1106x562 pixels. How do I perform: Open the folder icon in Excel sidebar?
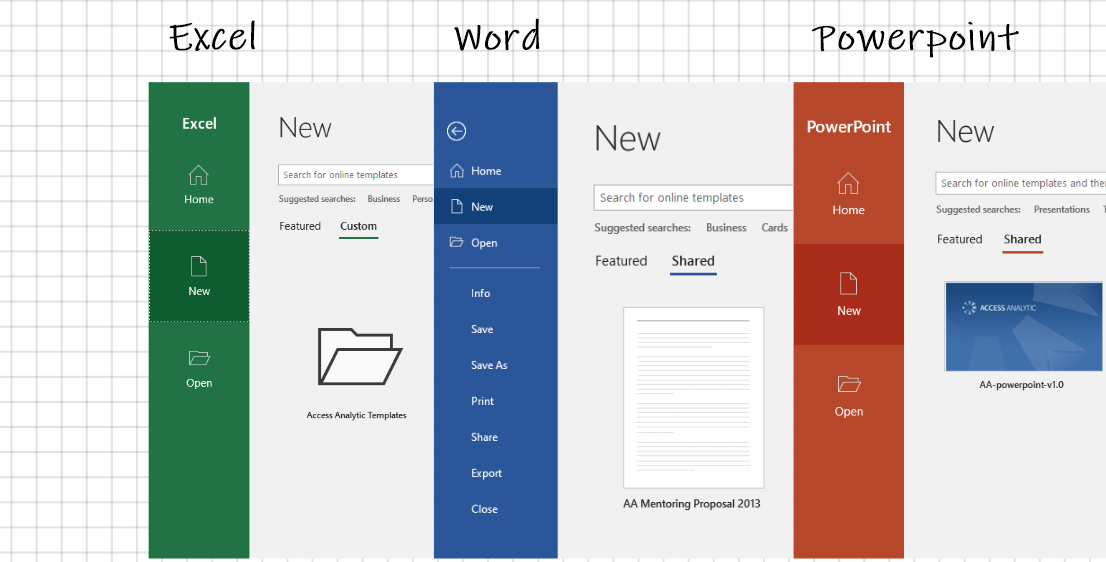pos(199,358)
